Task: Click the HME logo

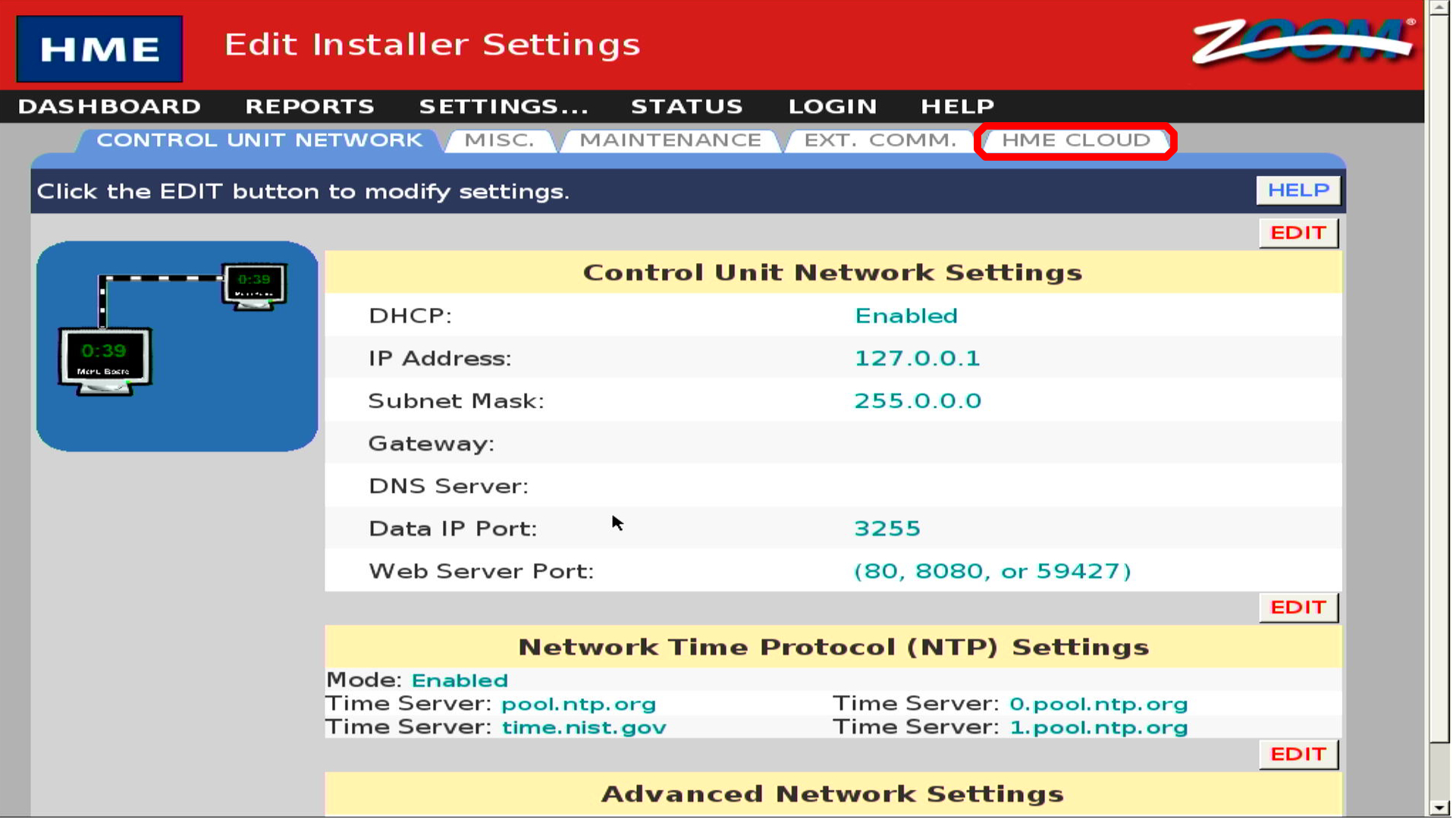Action: [99, 49]
